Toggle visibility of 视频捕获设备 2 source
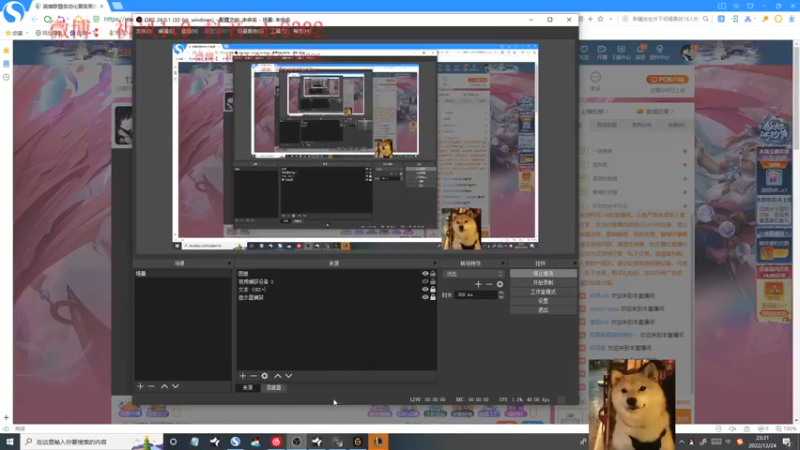 click(425, 281)
